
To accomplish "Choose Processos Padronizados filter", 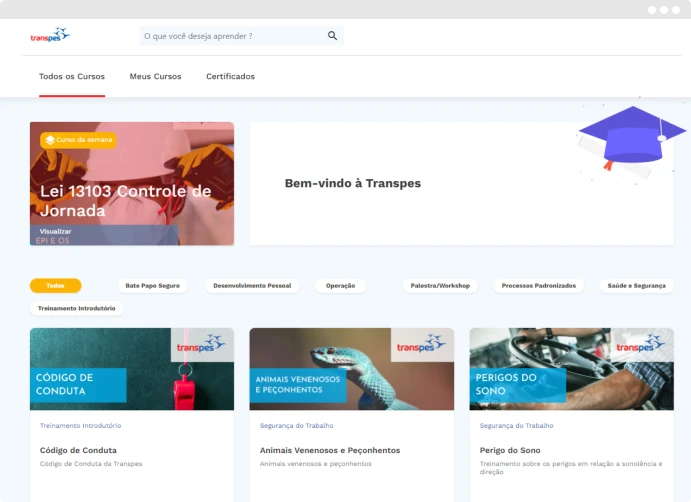I will coord(539,286).
